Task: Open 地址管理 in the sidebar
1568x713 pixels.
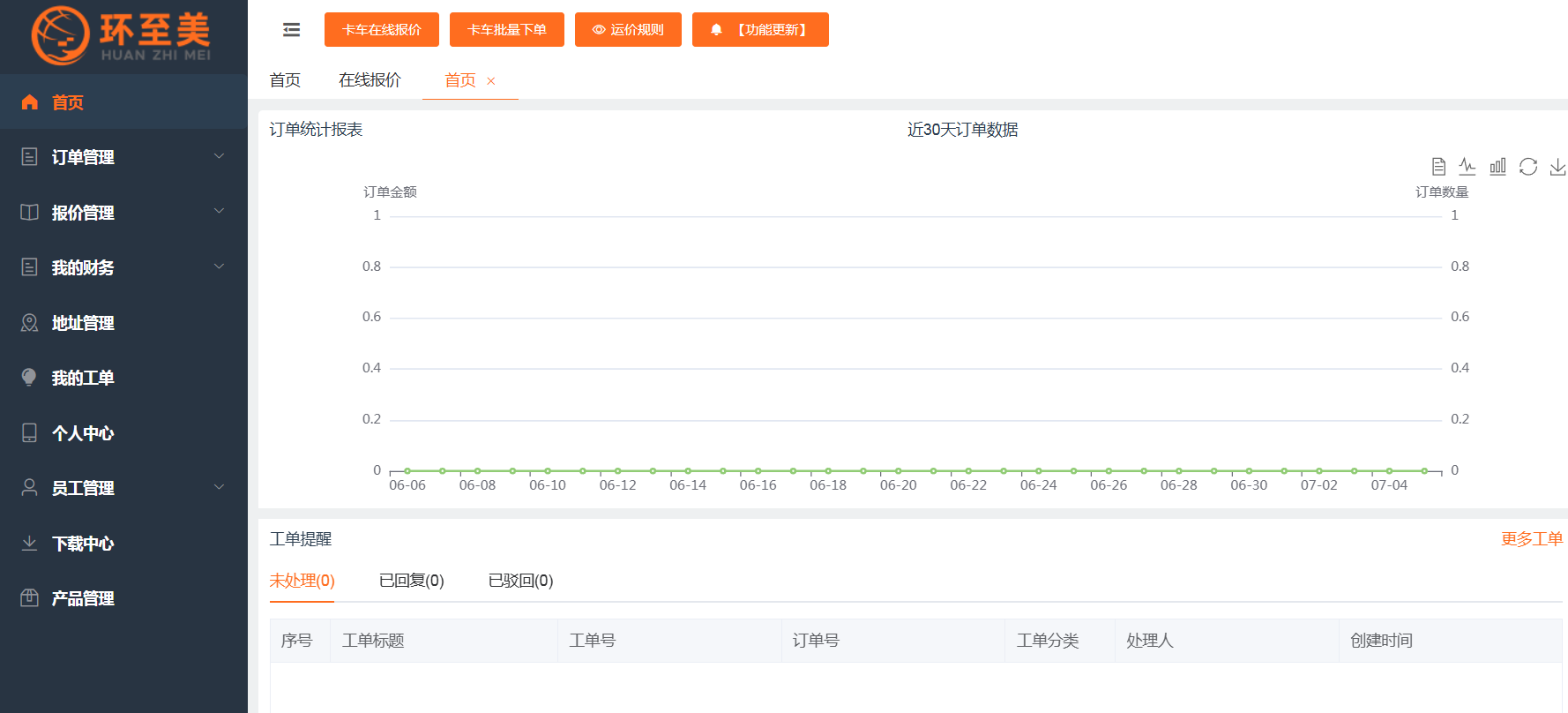Action: click(x=123, y=323)
